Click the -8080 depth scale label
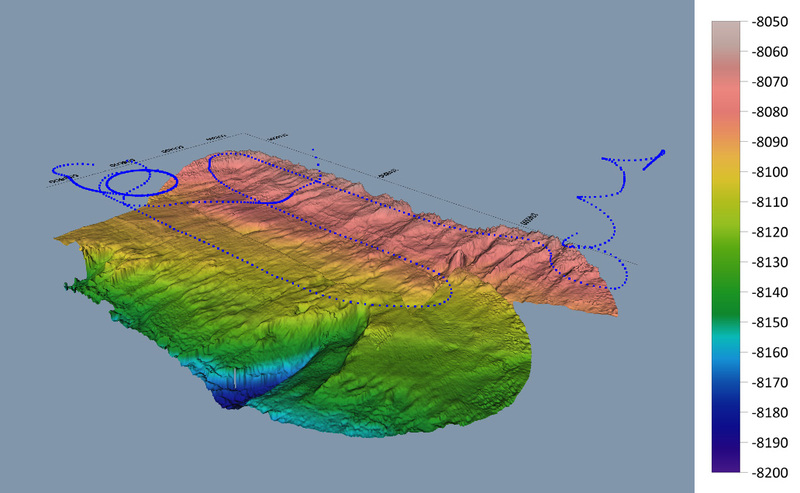Screen dimensions: 800x493 coord(767,111)
